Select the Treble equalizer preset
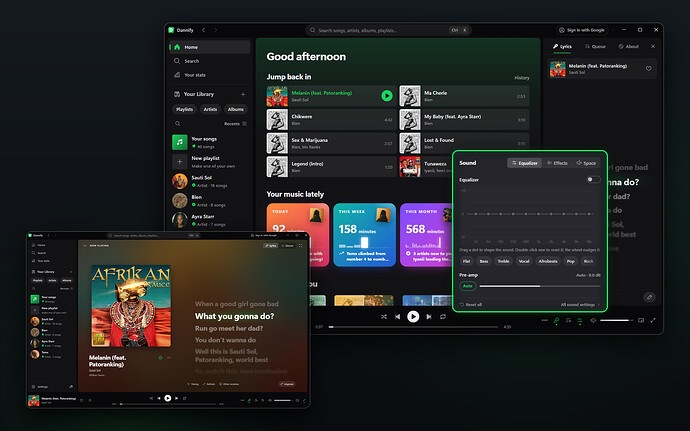 (x=503, y=261)
